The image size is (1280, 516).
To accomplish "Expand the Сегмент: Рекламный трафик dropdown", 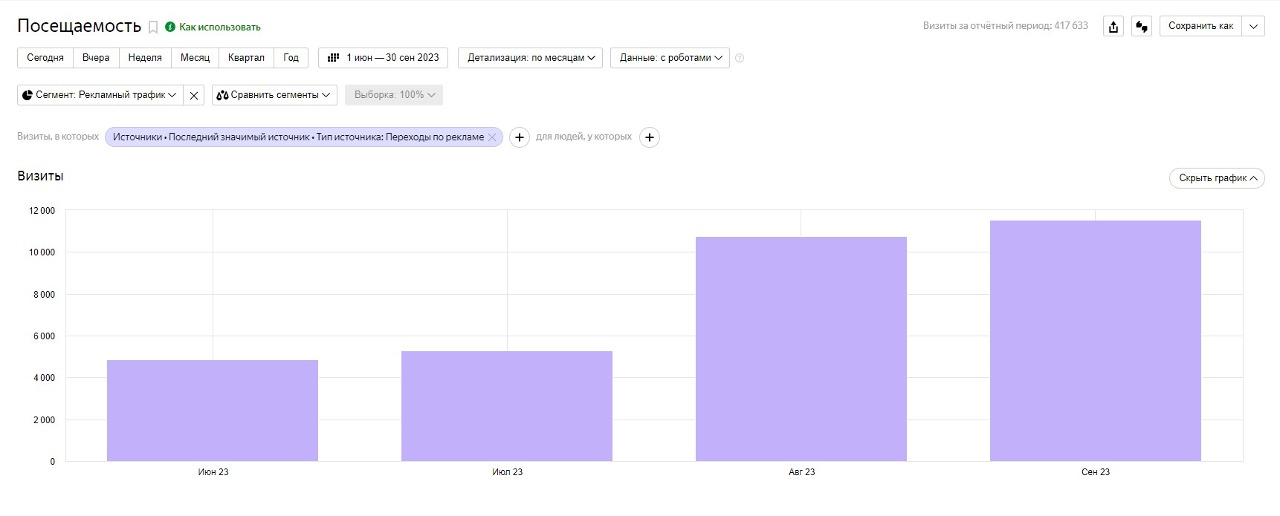I will [x=99, y=95].
